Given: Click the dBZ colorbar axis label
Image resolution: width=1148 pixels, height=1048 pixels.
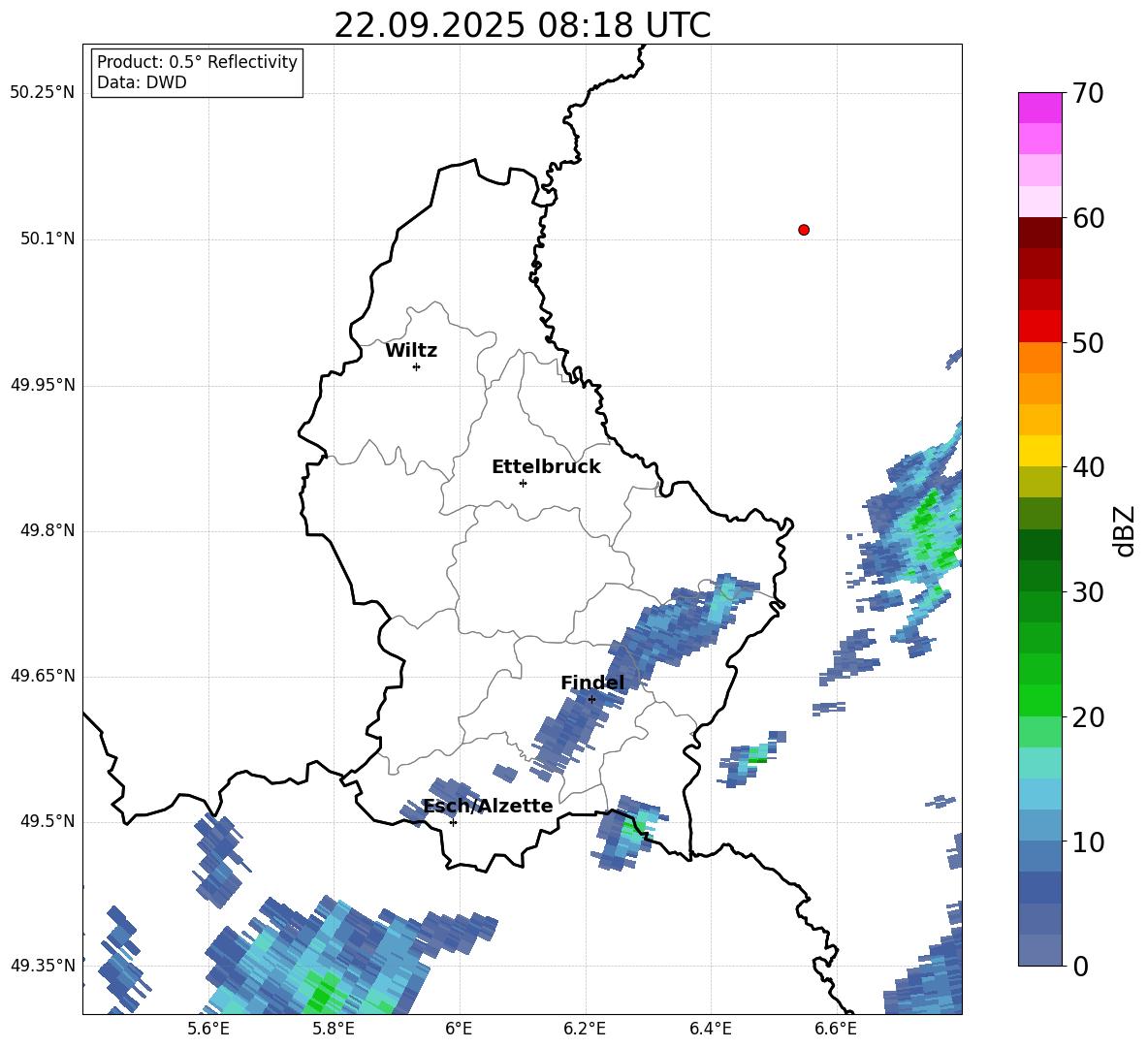Looking at the screenshot, I should click(x=1125, y=530).
